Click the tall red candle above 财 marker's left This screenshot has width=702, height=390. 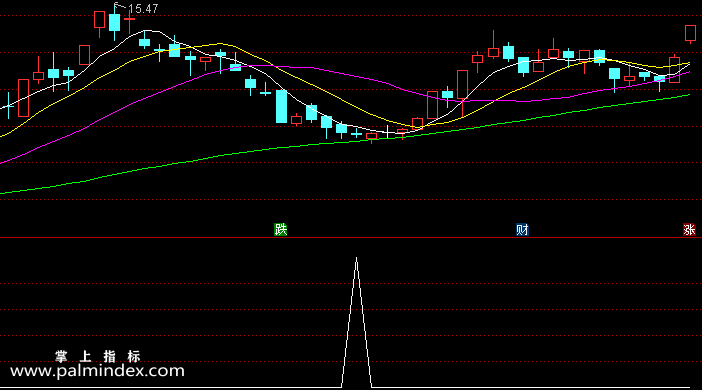point(462,84)
